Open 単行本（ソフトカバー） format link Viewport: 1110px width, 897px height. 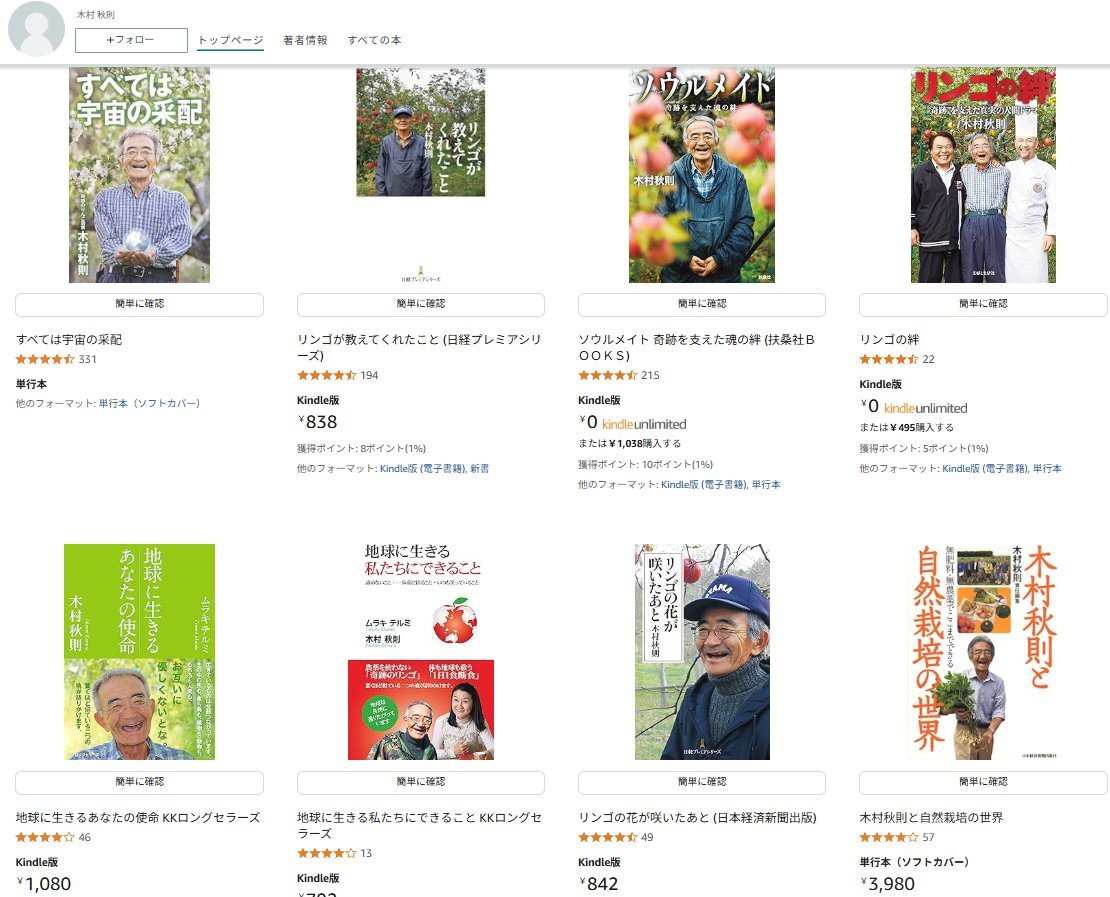pyautogui.click(x=149, y=404)
